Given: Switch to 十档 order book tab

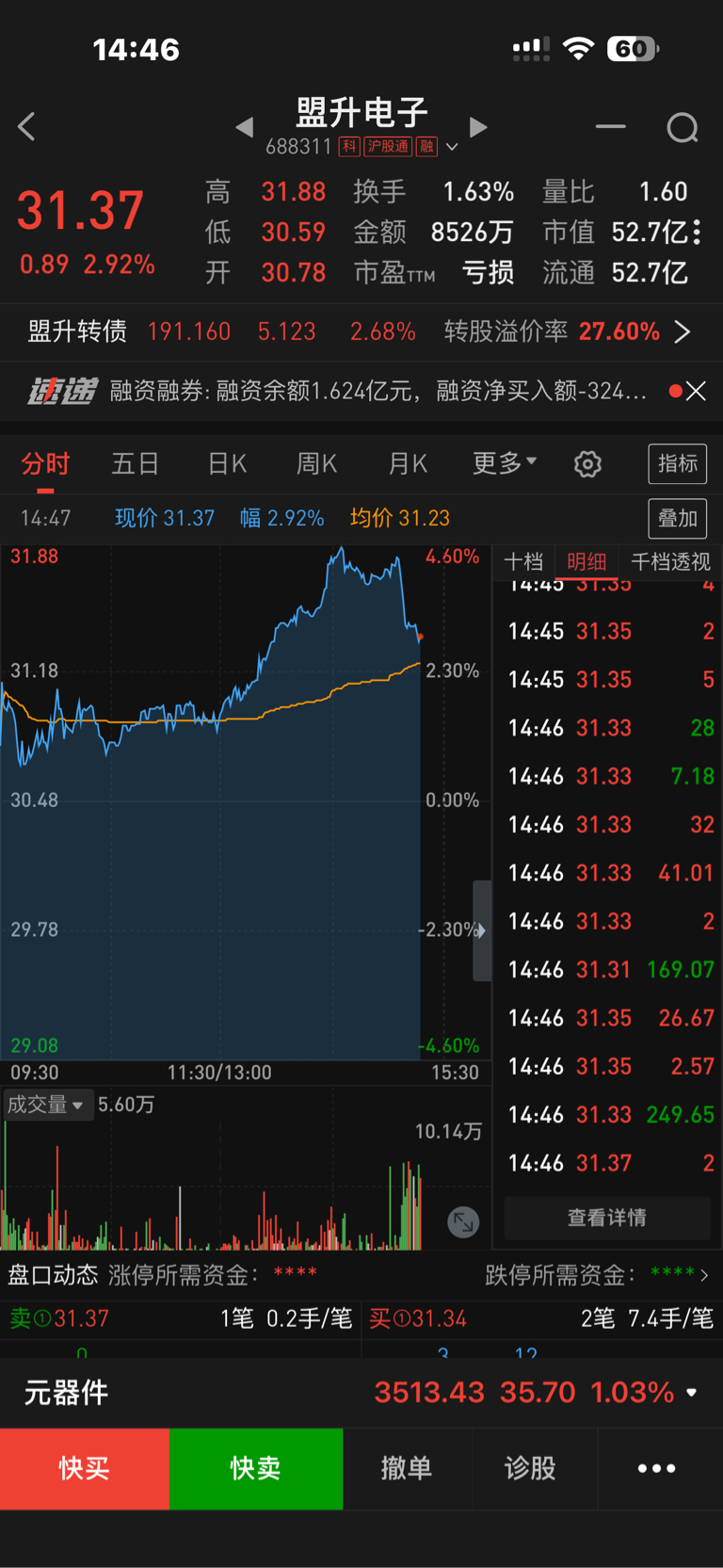Looking at the screenshot, I should [x=523, y=562].
